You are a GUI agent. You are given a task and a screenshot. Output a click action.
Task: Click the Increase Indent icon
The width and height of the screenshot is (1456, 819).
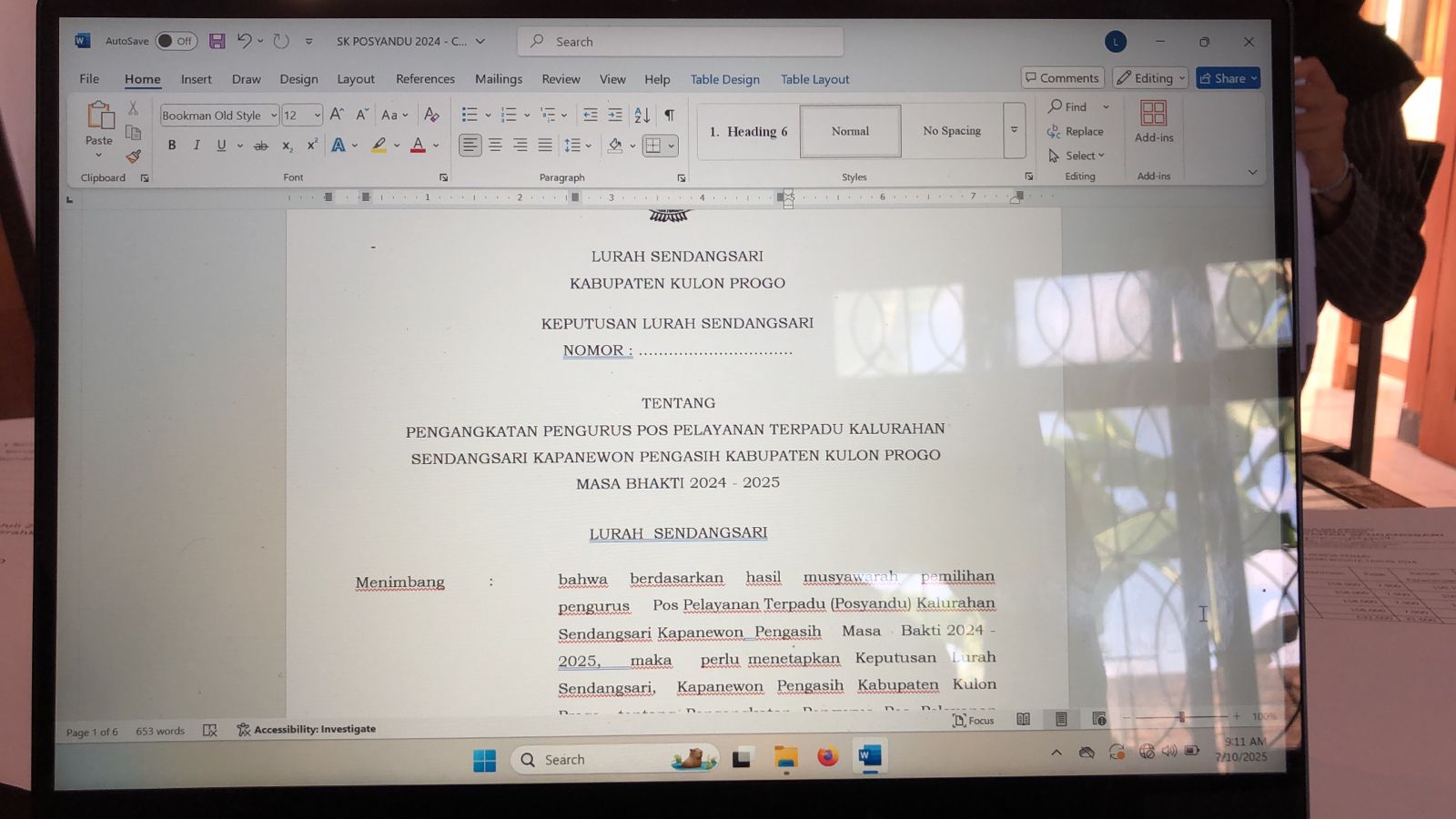click(x=615, y=115)
